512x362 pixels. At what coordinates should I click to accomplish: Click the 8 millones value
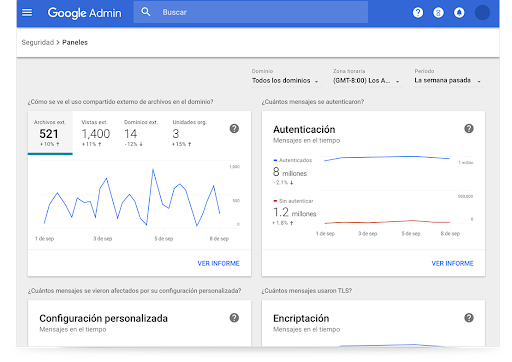[290, 172]
